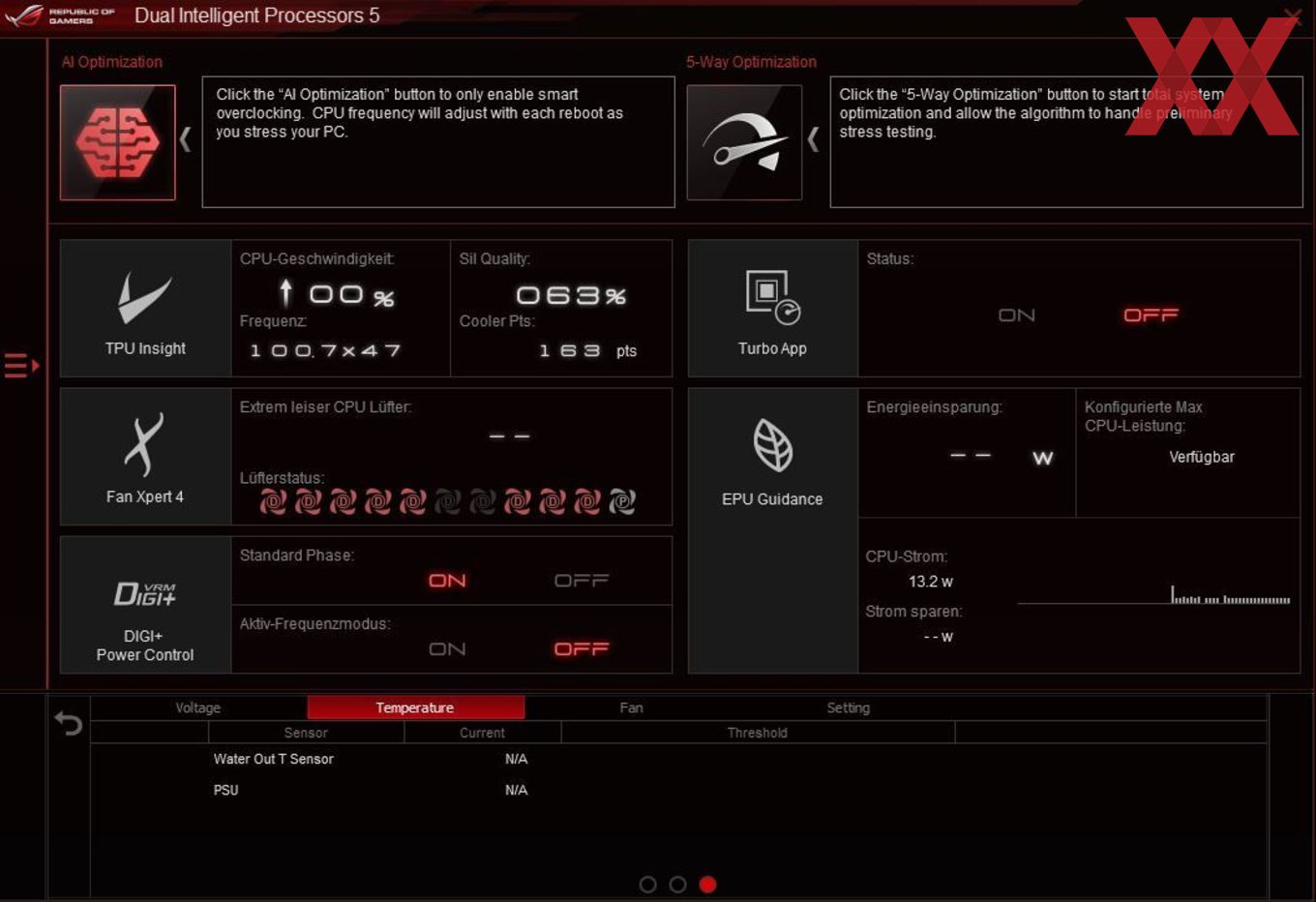Click the 5-Way Optimization description text box
Image resolution: width=1316 pixels, height=902 pixels.
(1066, 142)
